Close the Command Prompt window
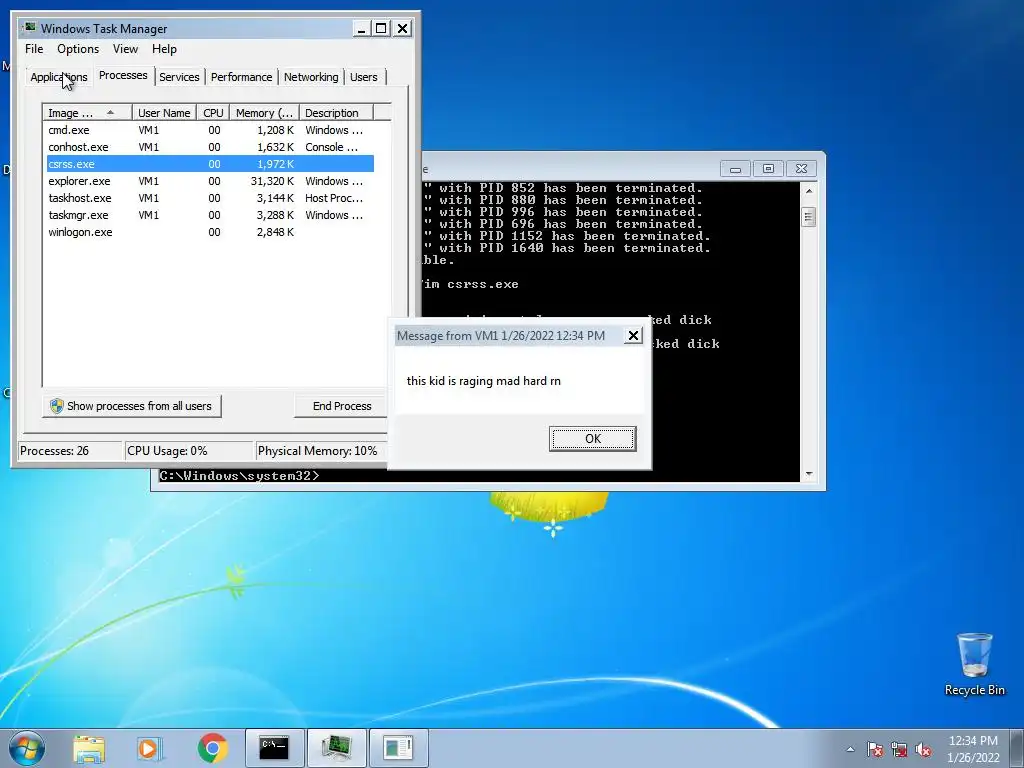The height and width of the screenshot is (768, 1024). pos(801,169)
